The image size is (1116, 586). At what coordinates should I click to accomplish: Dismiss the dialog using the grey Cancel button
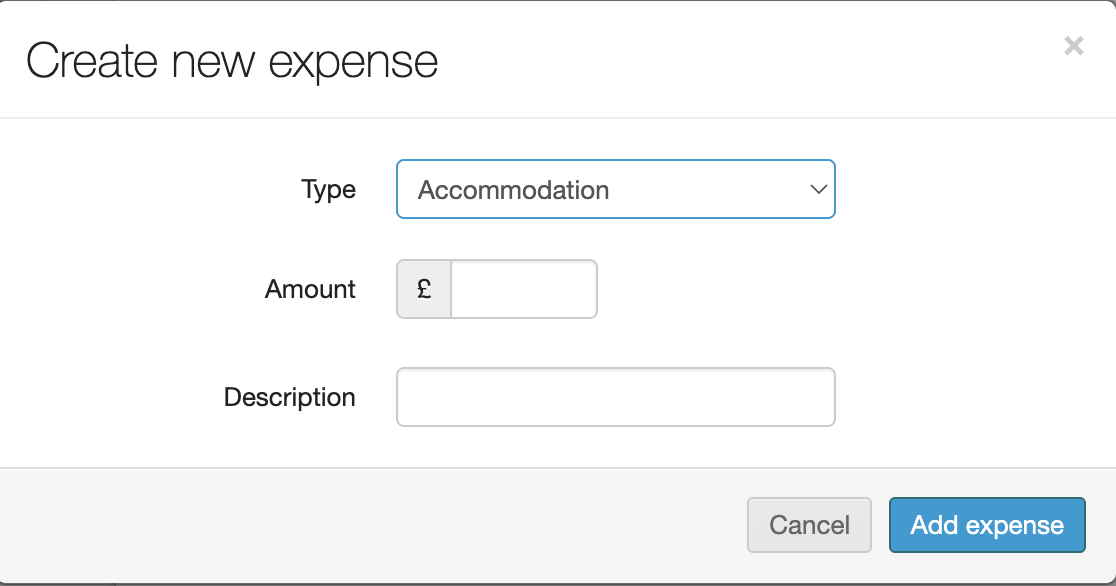(809, 525)
